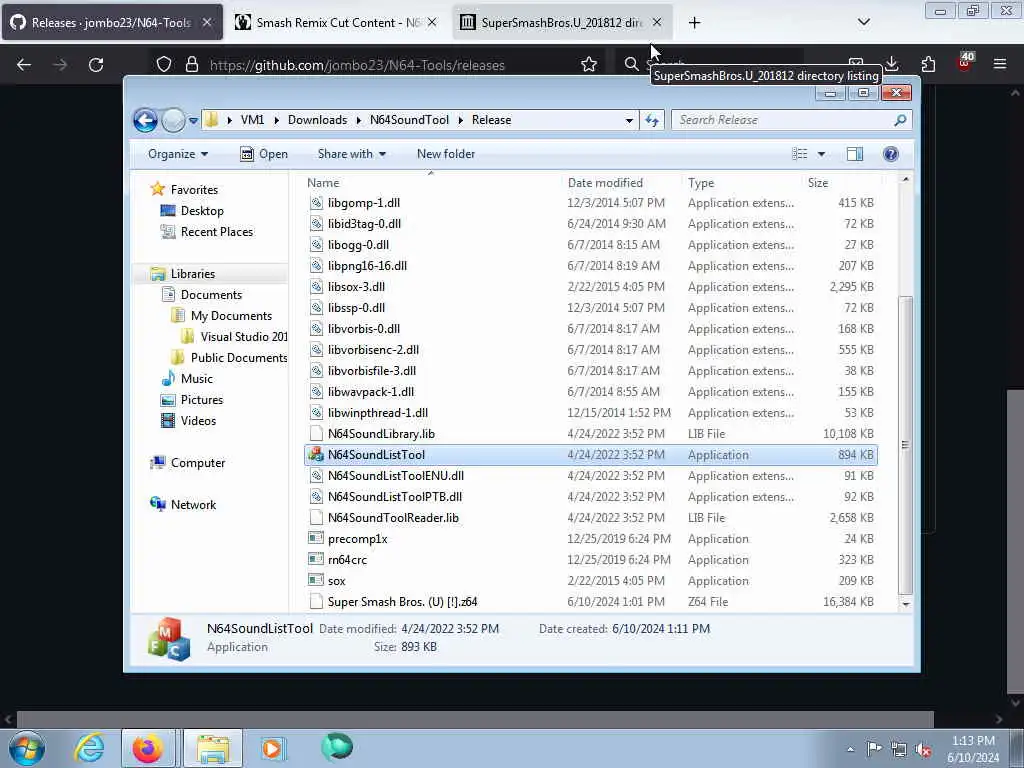
Task: Select Super Smash Bros. (U) [!].z64 file
Action: pyautogui.click(x=402, y=601)
